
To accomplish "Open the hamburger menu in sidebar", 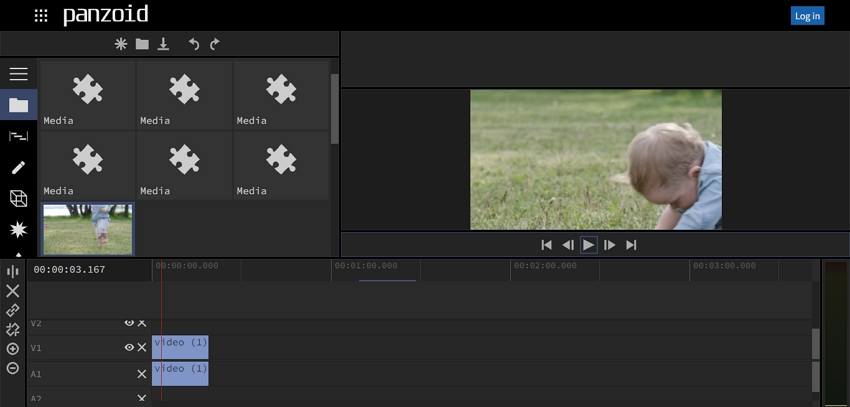I will (x=18, y=74).
